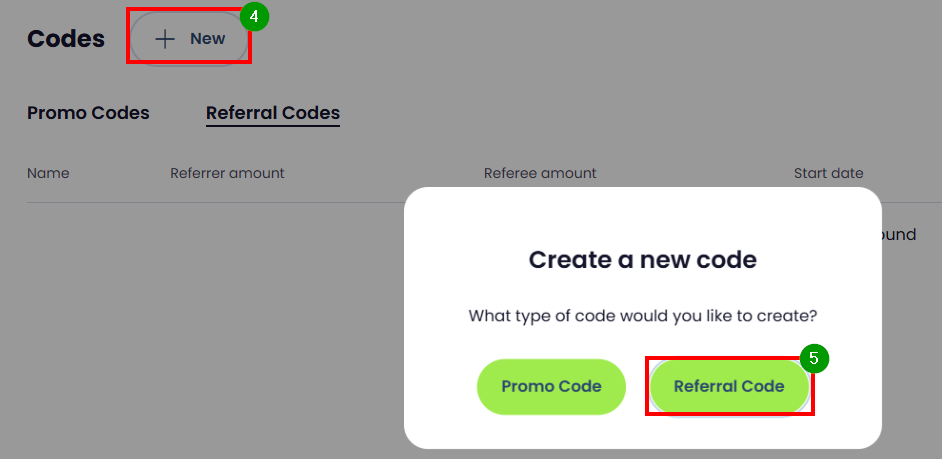Click the partially hidden 'ound' table text
The height and width of the screenshot is (459, 942).
[x=898, y=235]
